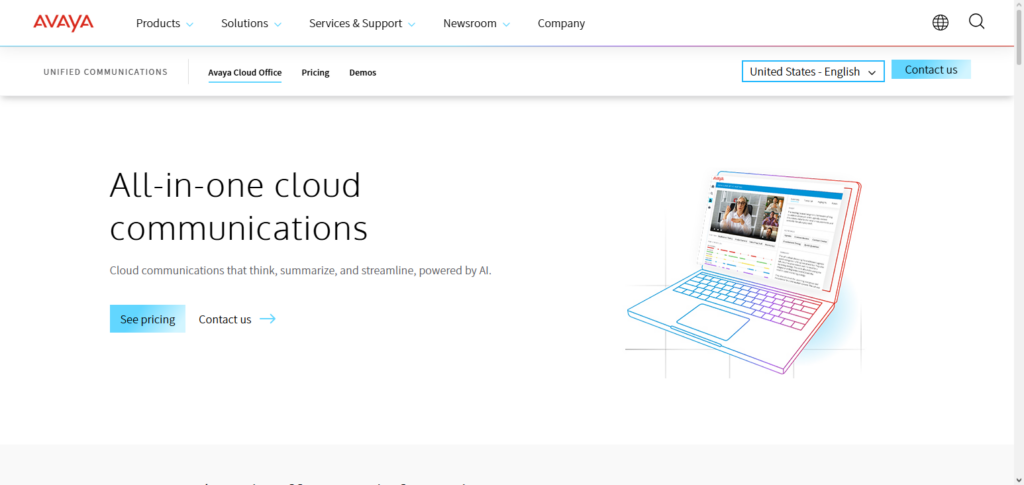Expand the Solutions menu chevron
The height and width of the screenshot is (485, 1024).
pyautogui.click(x=278, y=24)
